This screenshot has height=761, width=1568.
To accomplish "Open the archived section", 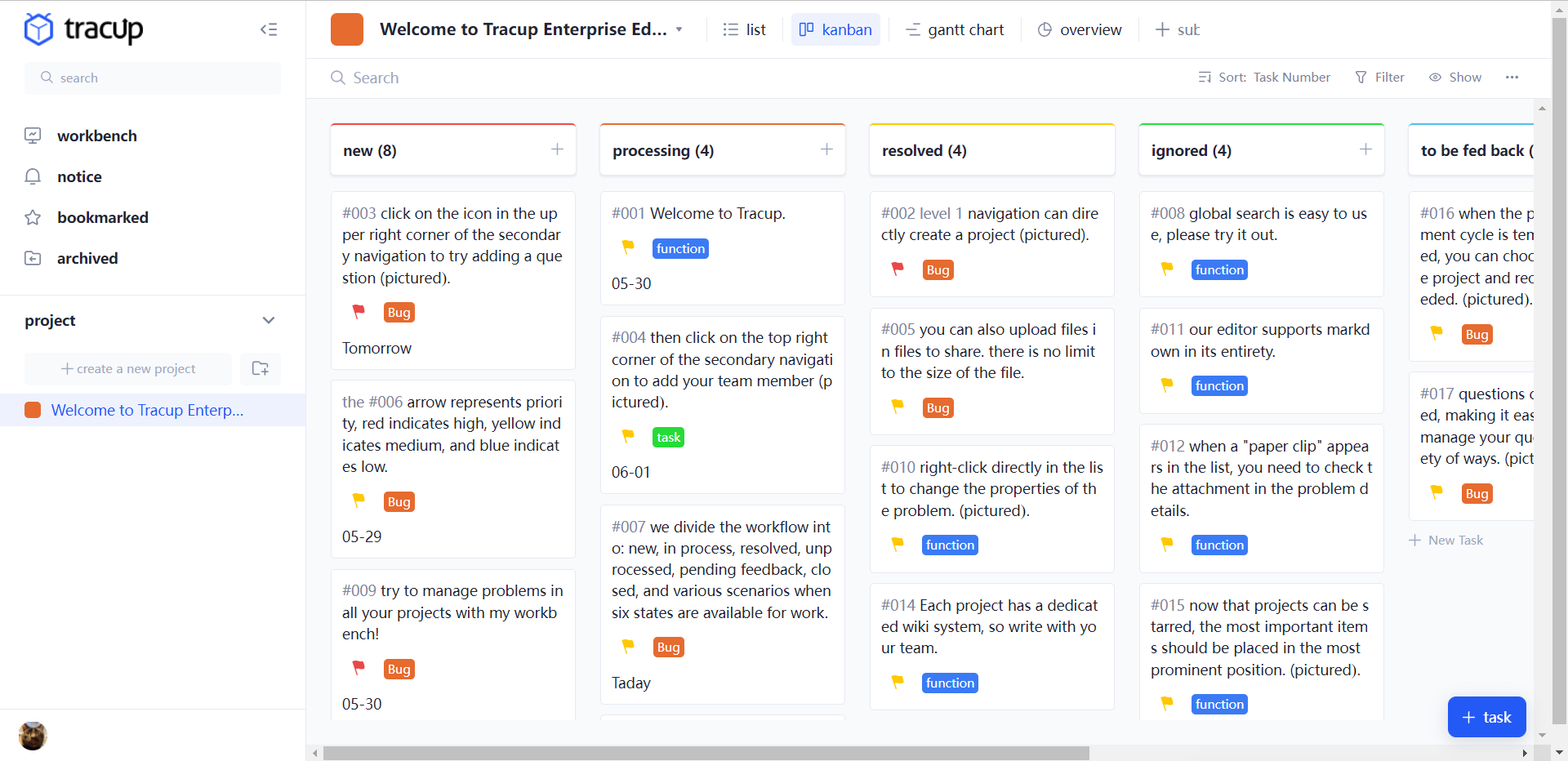I will (87, 258).
